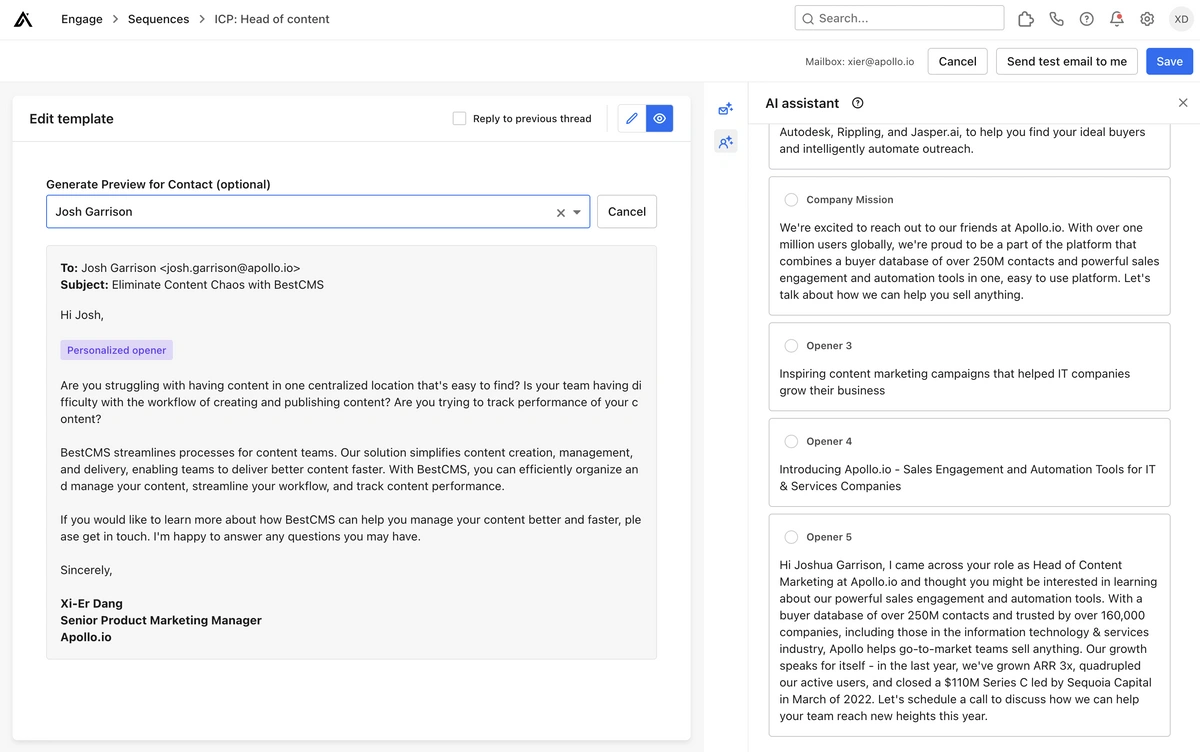1200x752 pixels.
Task: Select AI personalized opener sidebar icon
Action: pyautogui.click(x=726, y=143)
